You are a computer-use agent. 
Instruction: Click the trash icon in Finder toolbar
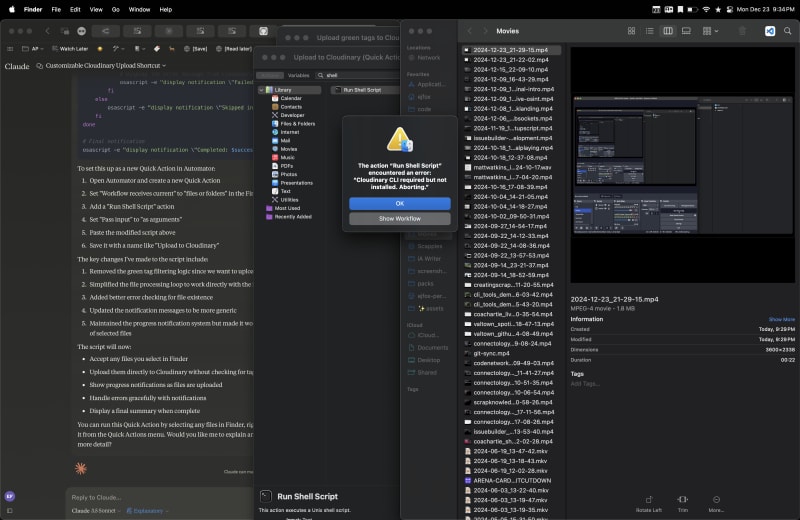coord(742,31)
